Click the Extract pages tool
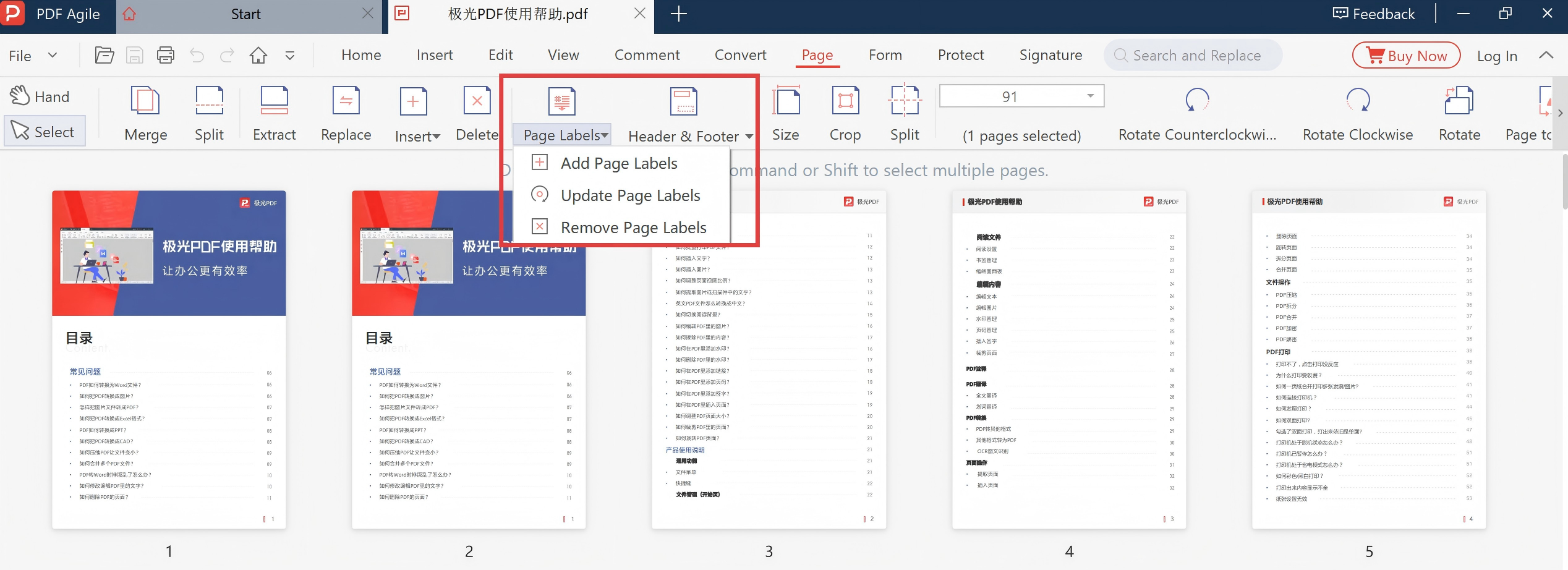 click(x=274, y=114)
